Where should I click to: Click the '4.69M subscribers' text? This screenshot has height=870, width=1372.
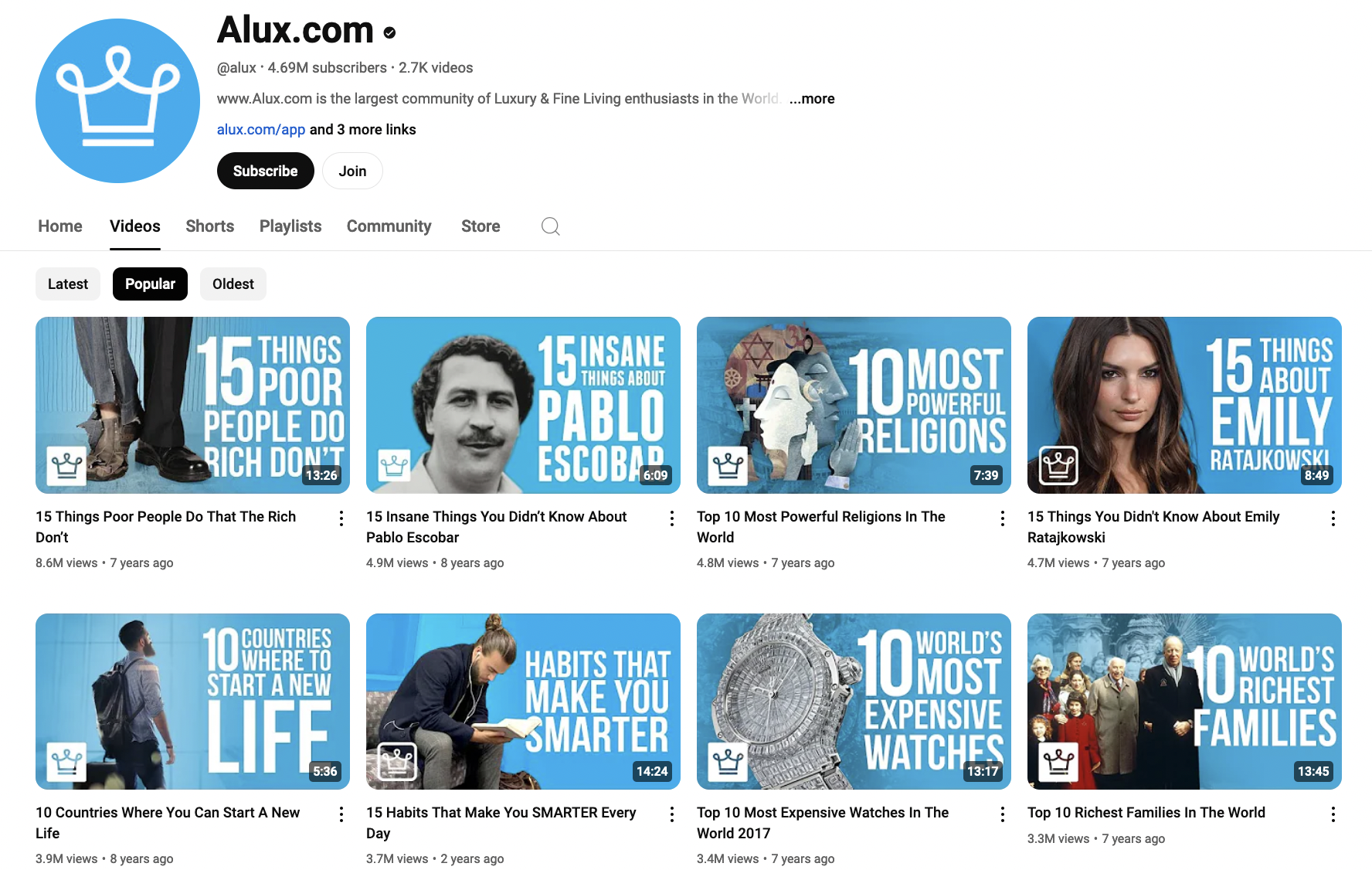328,68
